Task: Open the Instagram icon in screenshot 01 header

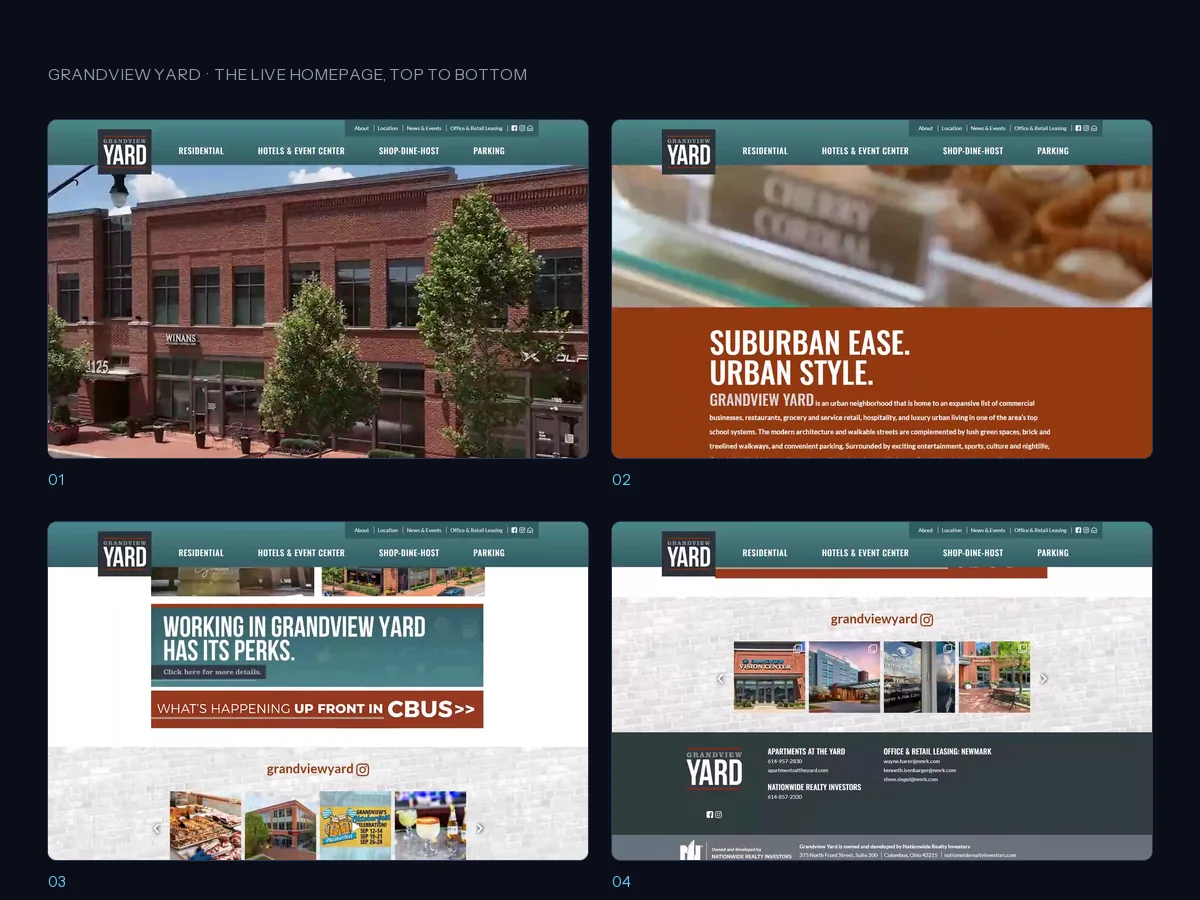Action: pos(522,128)
